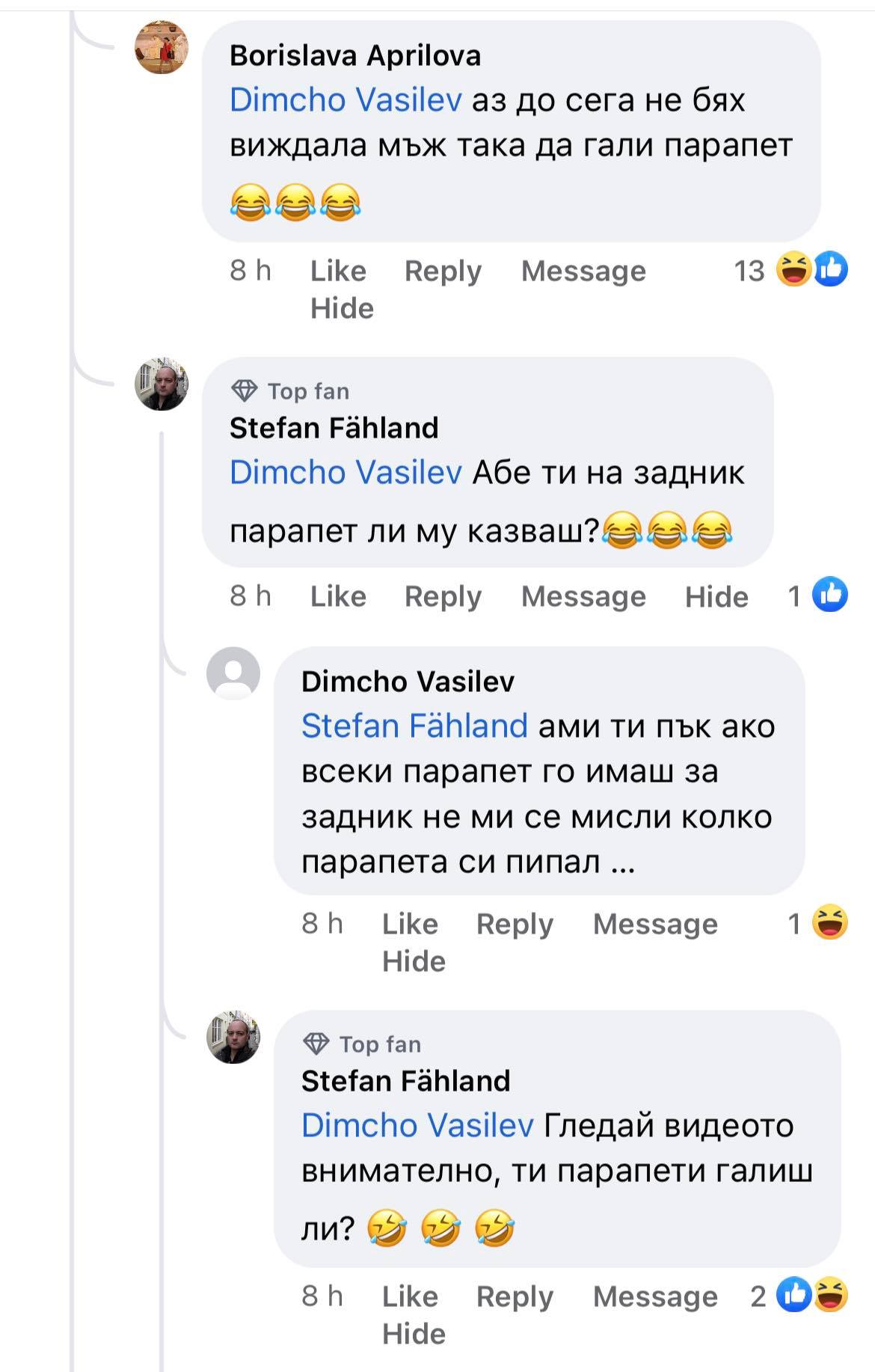
Task: Reply to Dimcho Vasilev's comment
Action: [515, 924]
